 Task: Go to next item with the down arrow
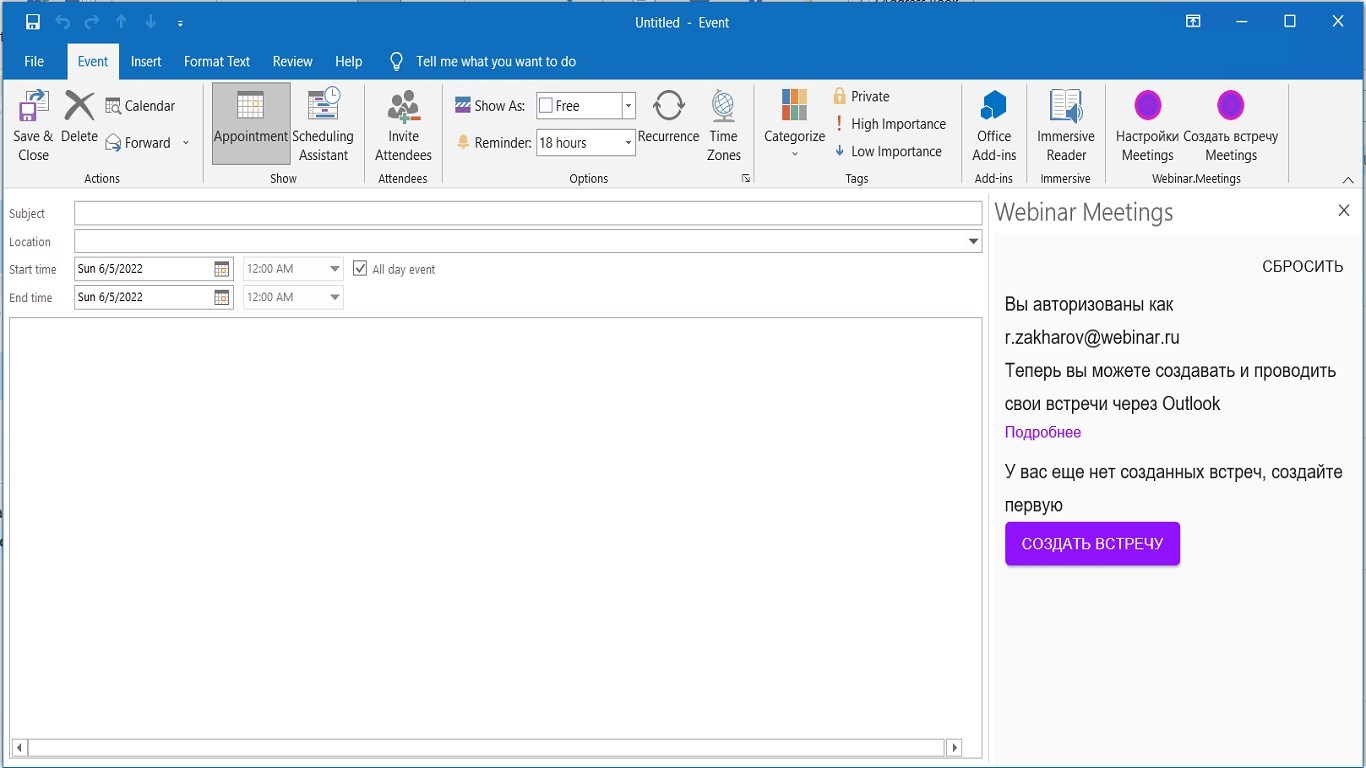click(150, 22)
